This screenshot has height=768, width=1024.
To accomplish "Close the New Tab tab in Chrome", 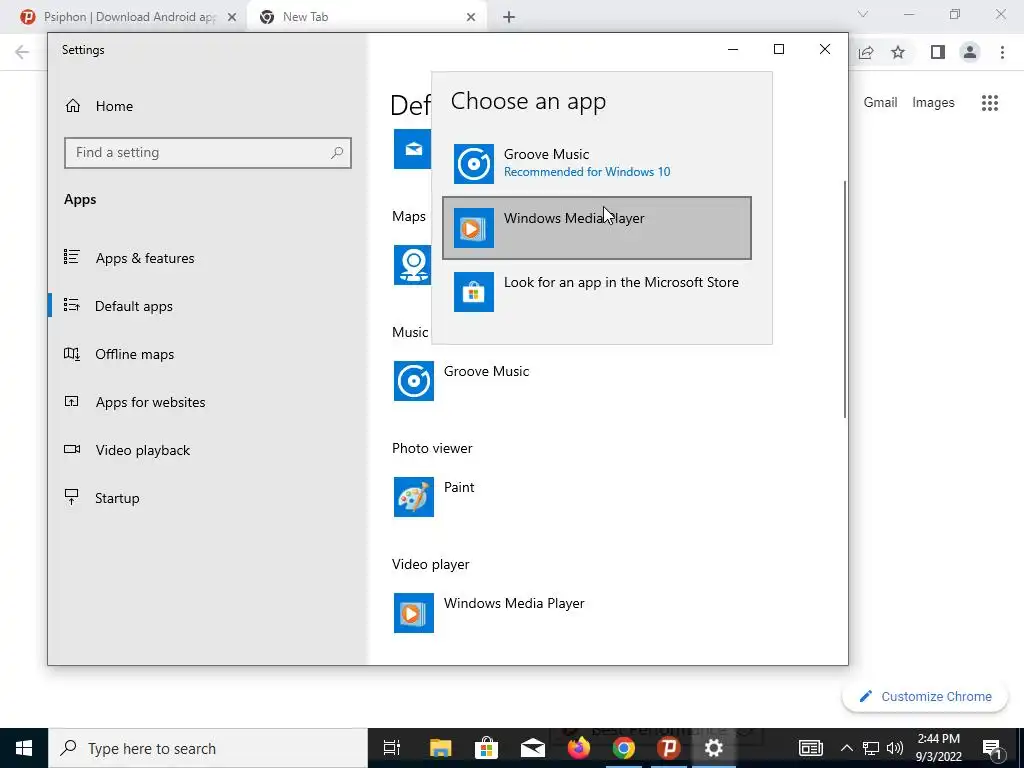I will tap(471, 18).
